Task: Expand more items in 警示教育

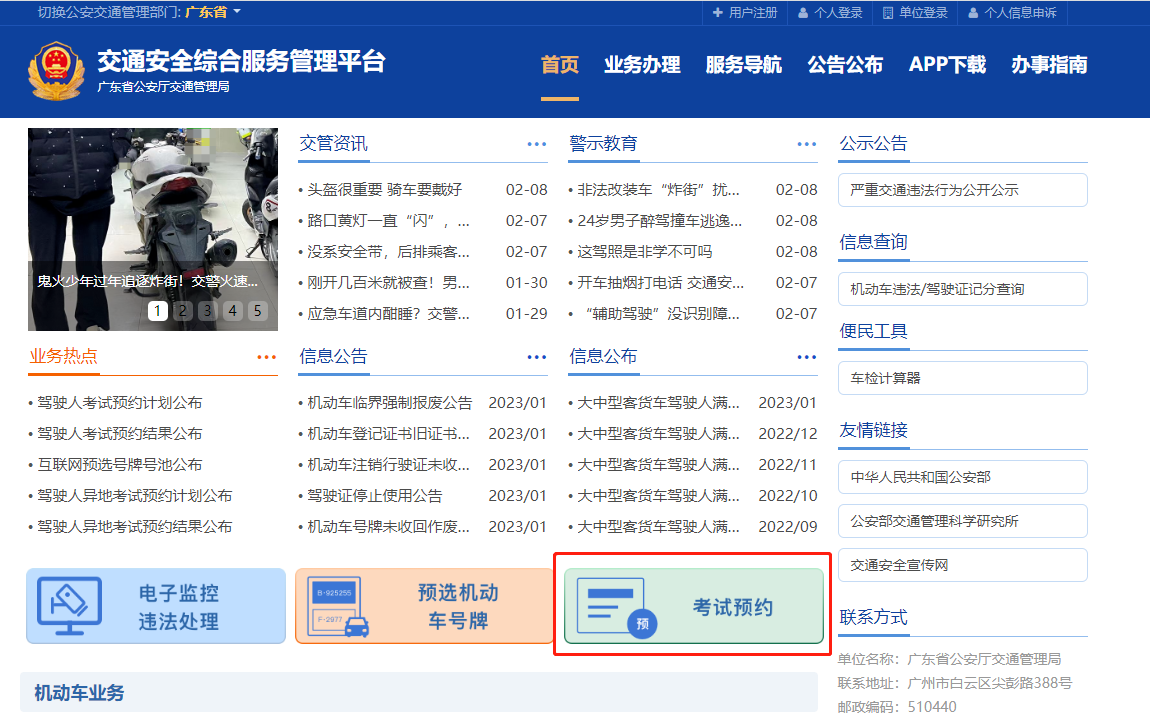Action: pos(807,144)
